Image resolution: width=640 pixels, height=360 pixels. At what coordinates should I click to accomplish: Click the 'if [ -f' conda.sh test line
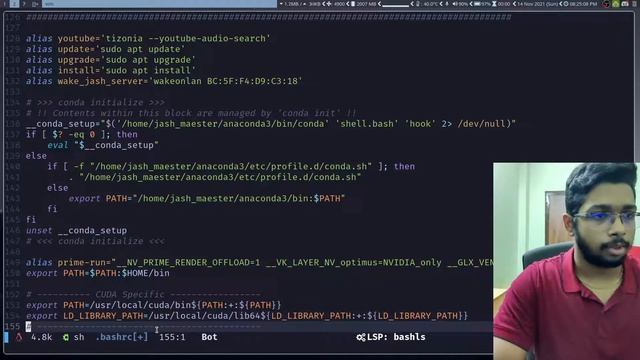click(231, 166)
